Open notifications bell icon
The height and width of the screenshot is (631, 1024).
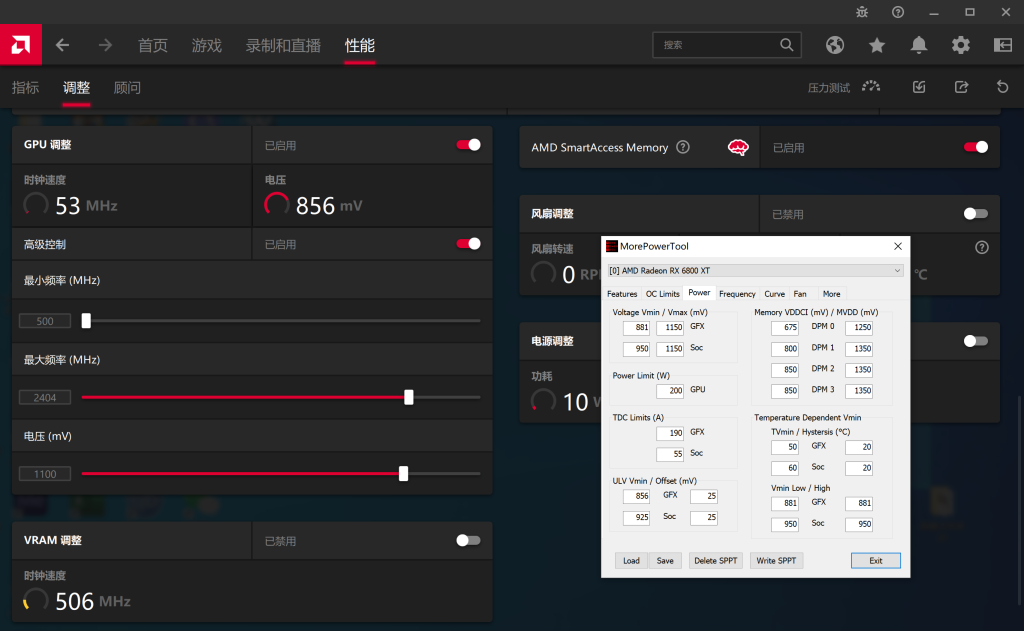[x=919, y=45]
